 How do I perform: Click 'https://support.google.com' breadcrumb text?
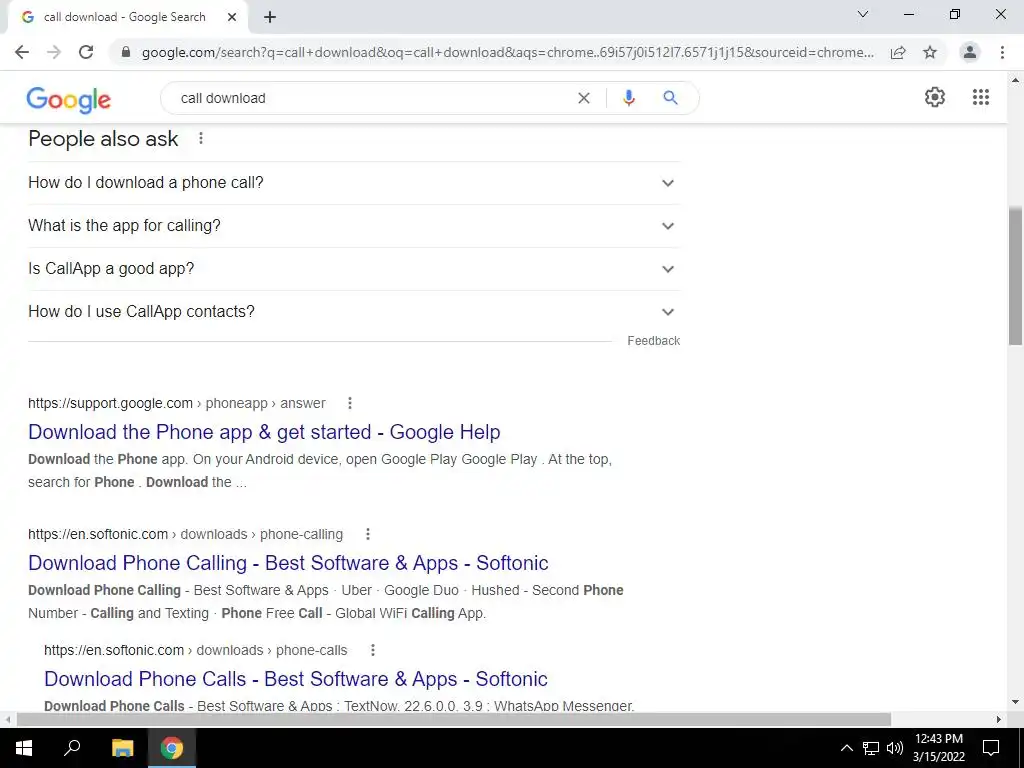tap(110, 404)
